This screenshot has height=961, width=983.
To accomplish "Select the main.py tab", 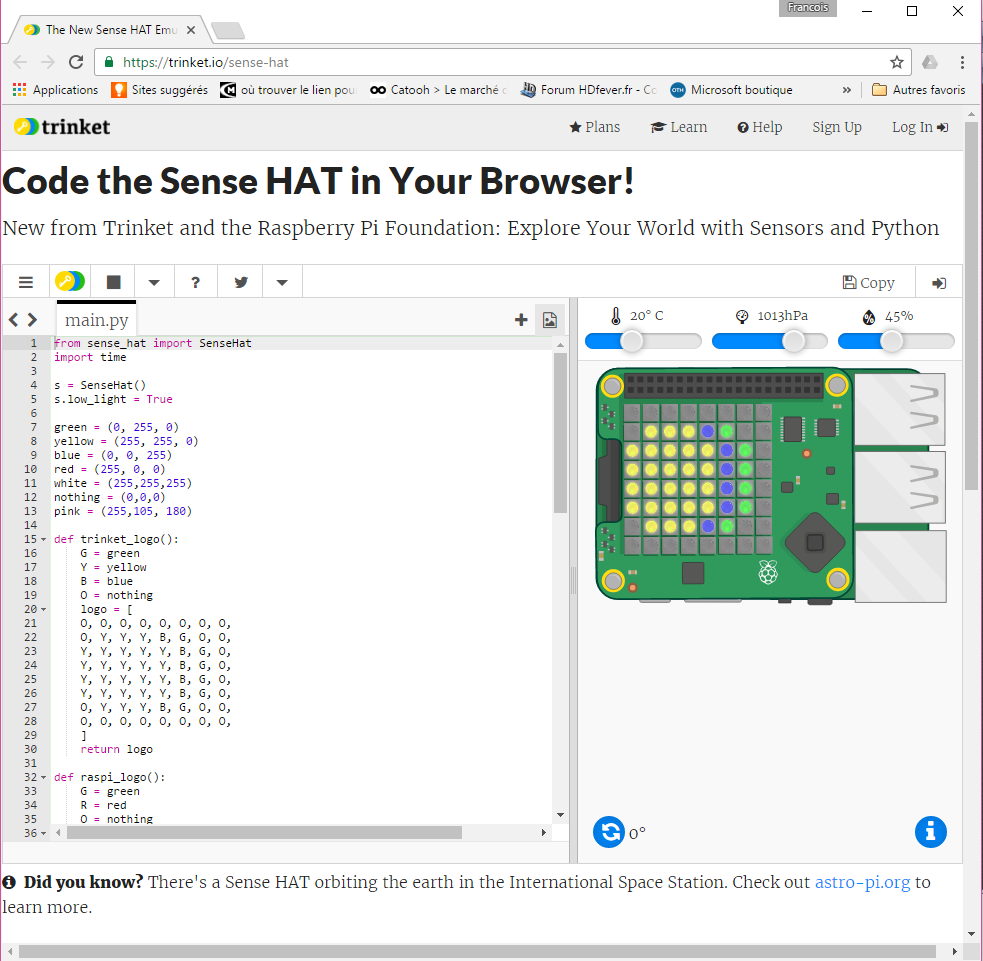I will pos(97,320).
